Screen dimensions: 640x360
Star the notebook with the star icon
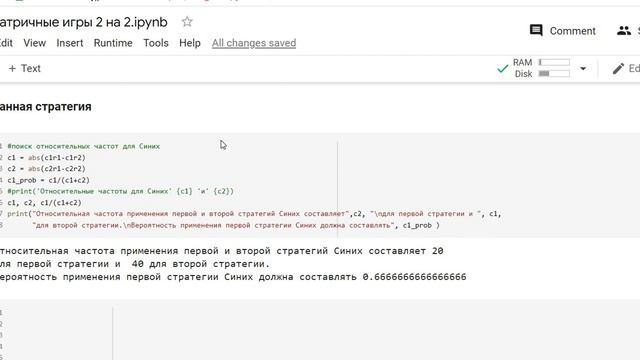187,22
